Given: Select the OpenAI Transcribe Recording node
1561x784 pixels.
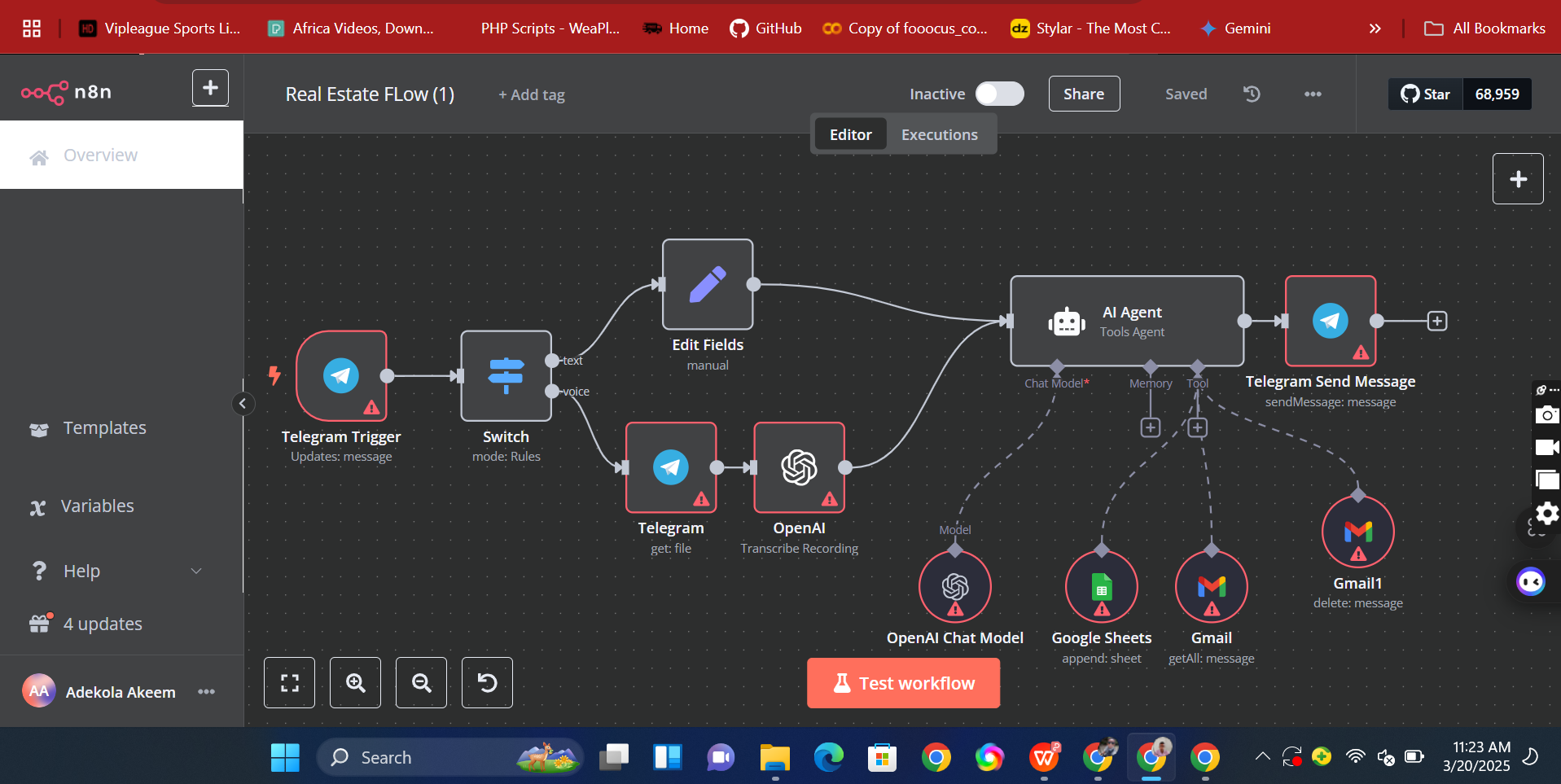Looking at the screenshot, I should click(x=799, y=467).
